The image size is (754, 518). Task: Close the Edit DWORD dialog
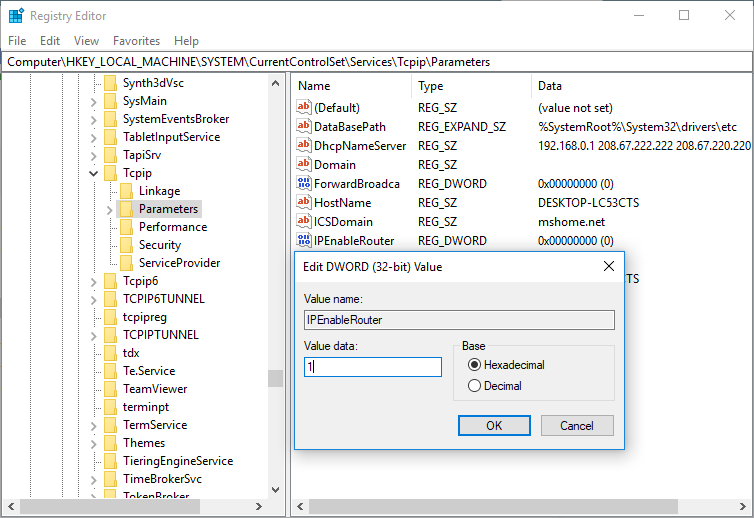(x=609, y=267)
